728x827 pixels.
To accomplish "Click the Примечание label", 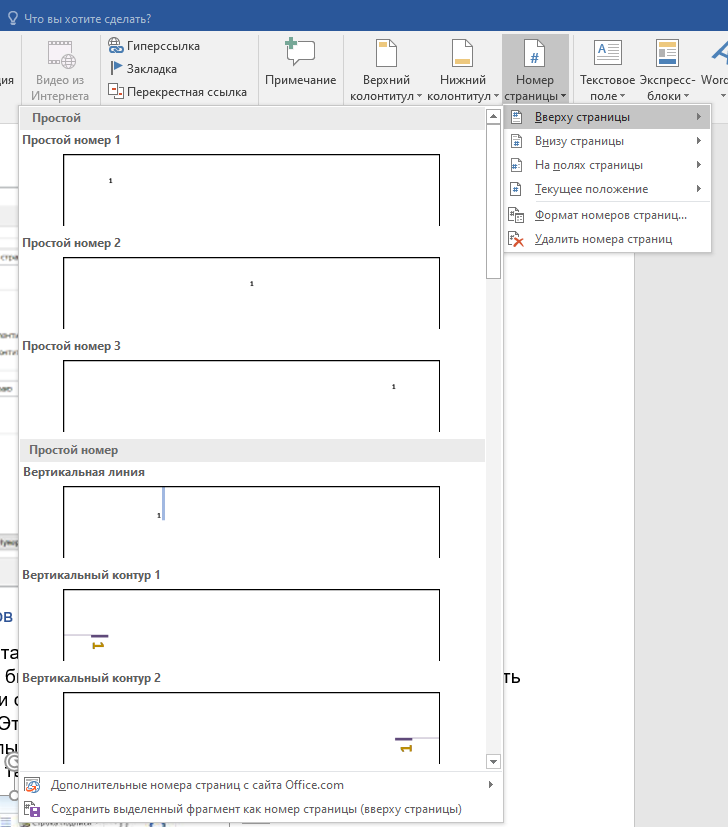I will pyautogui.click(x=300, y=80).
